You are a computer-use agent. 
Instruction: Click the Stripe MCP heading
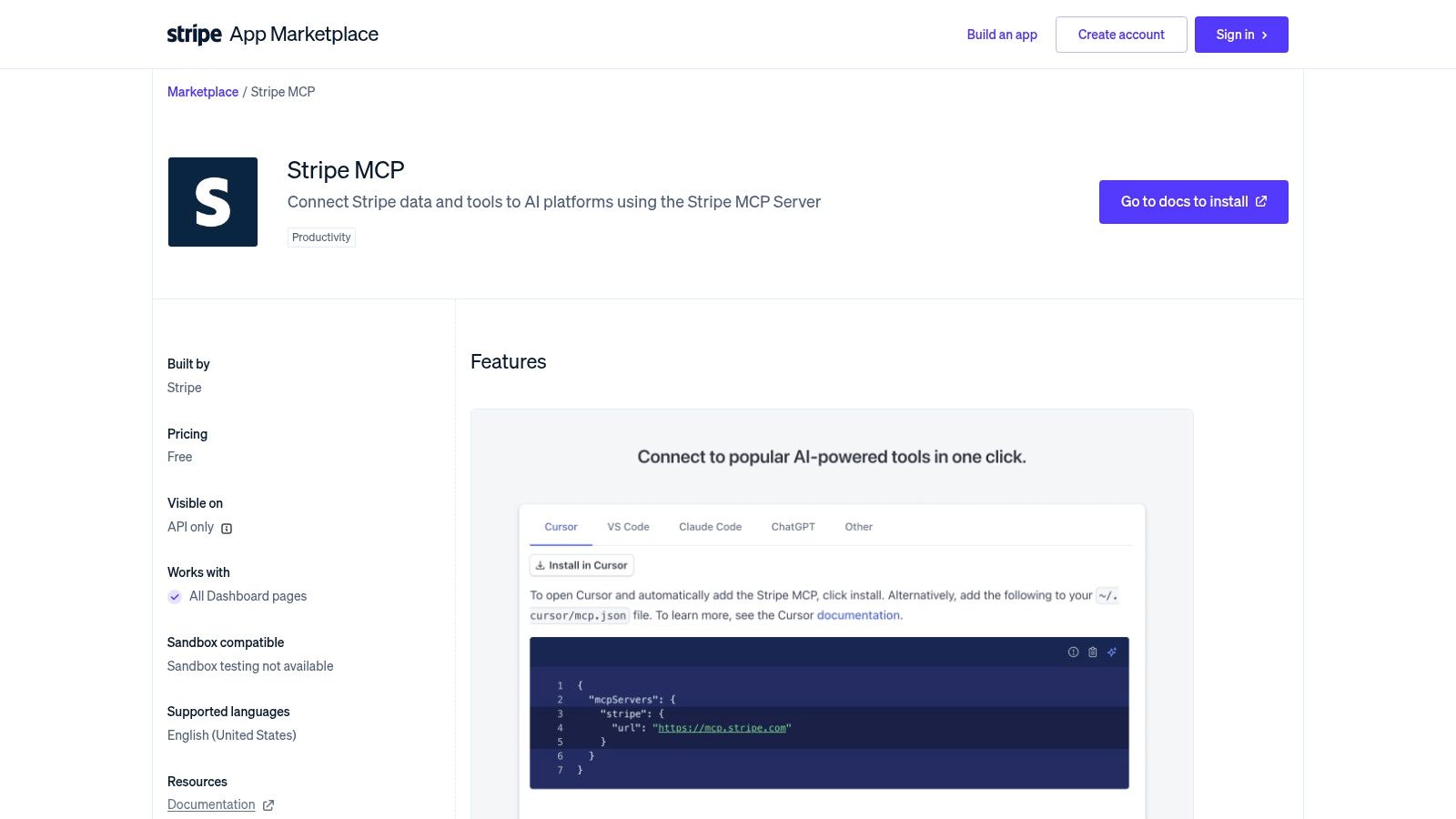(346, 170)
